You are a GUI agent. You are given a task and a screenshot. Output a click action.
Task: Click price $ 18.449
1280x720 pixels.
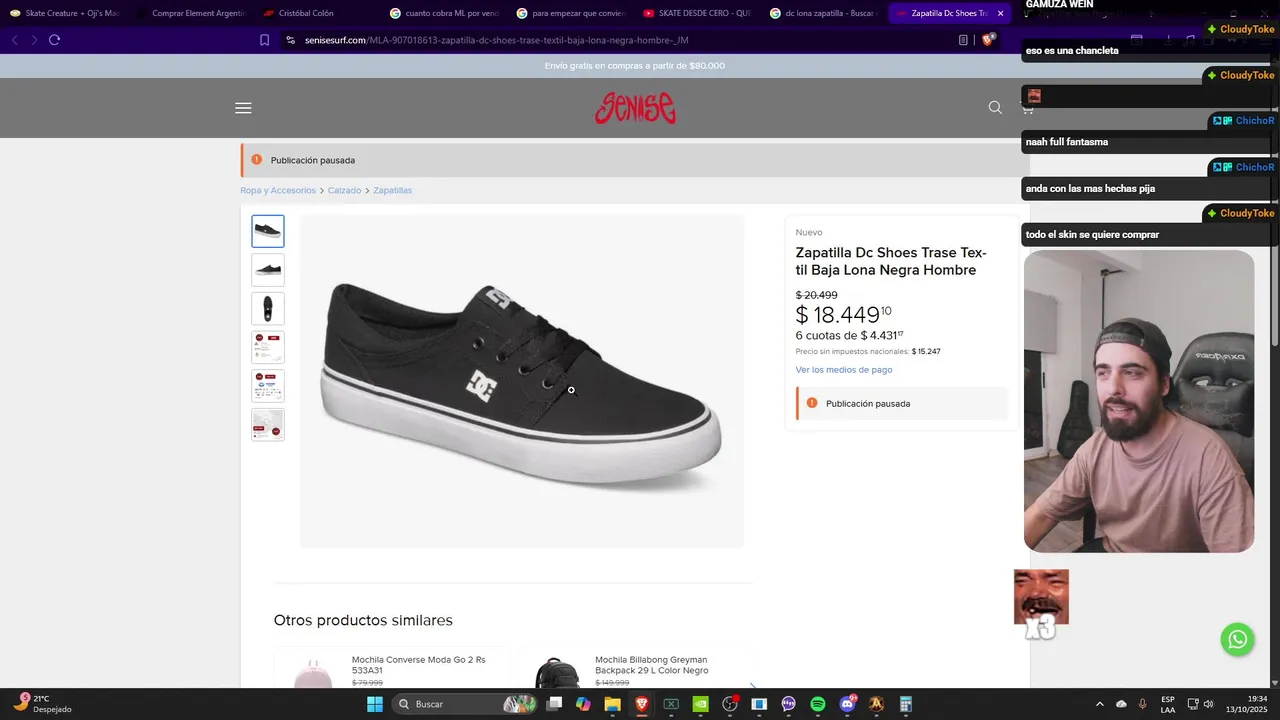click(x=843, y=315)
